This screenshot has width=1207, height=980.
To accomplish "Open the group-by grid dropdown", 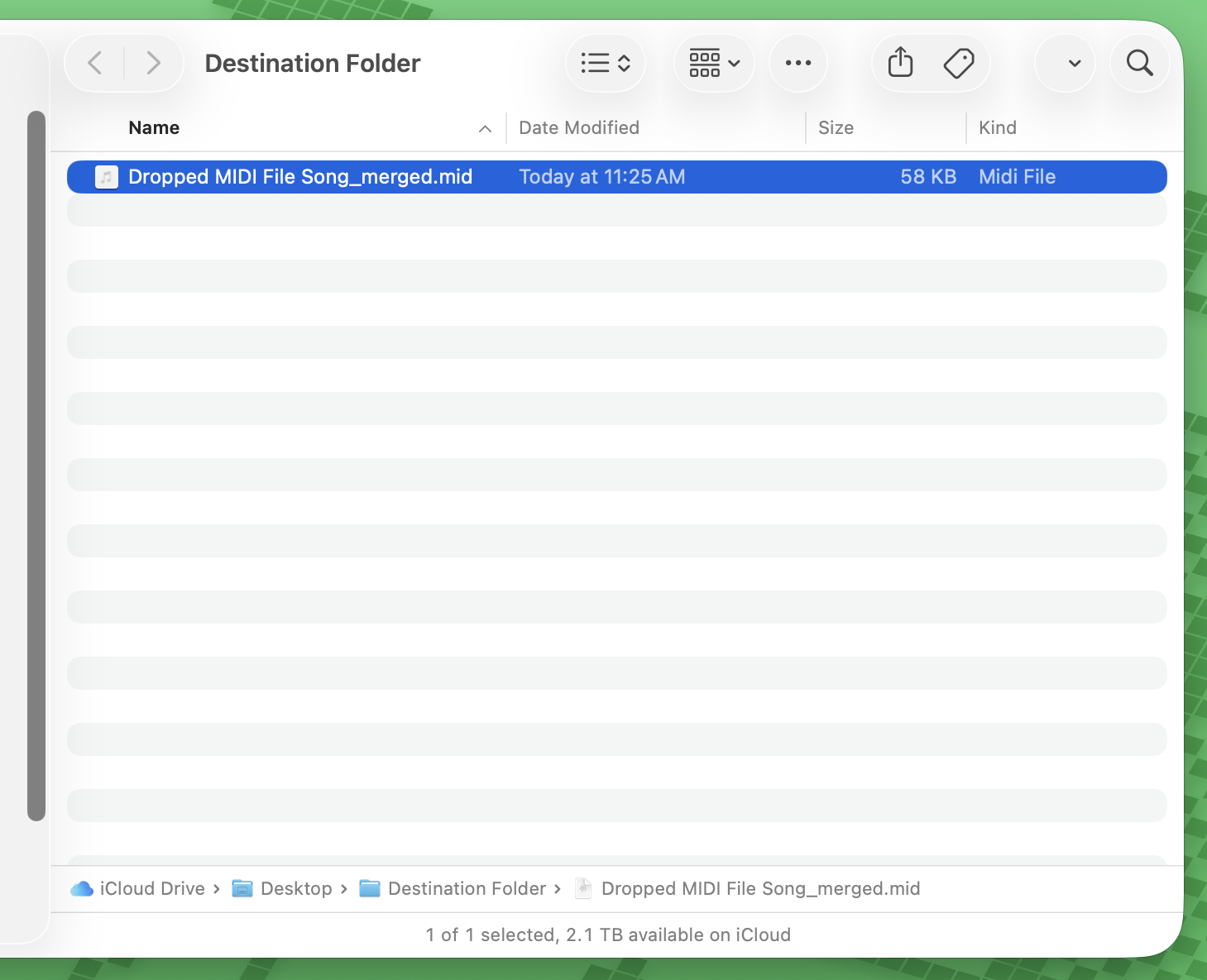I will pyautogui.click(x=715, y=63).
